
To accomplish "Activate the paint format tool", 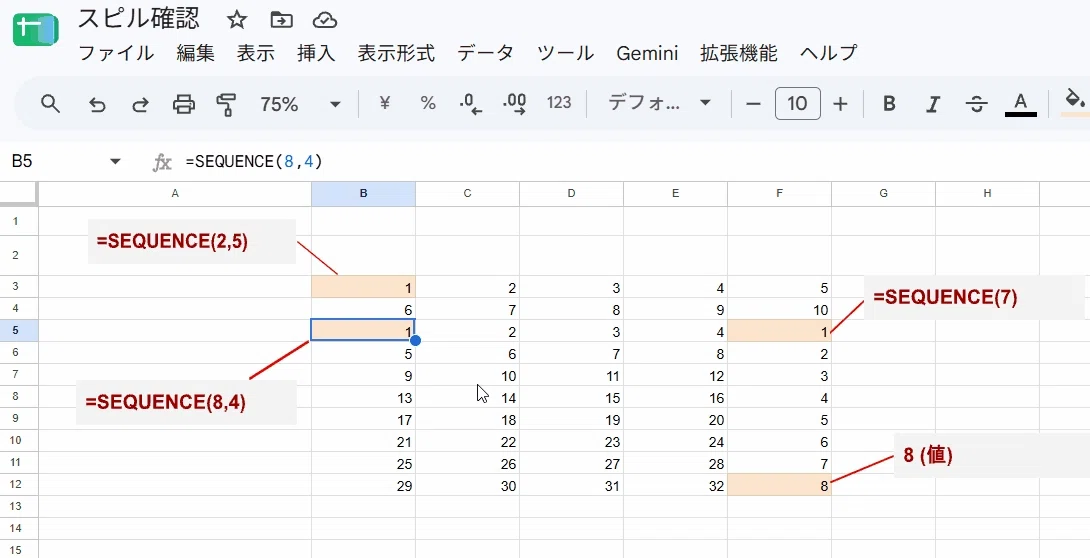I will click(x=227, y=104).
